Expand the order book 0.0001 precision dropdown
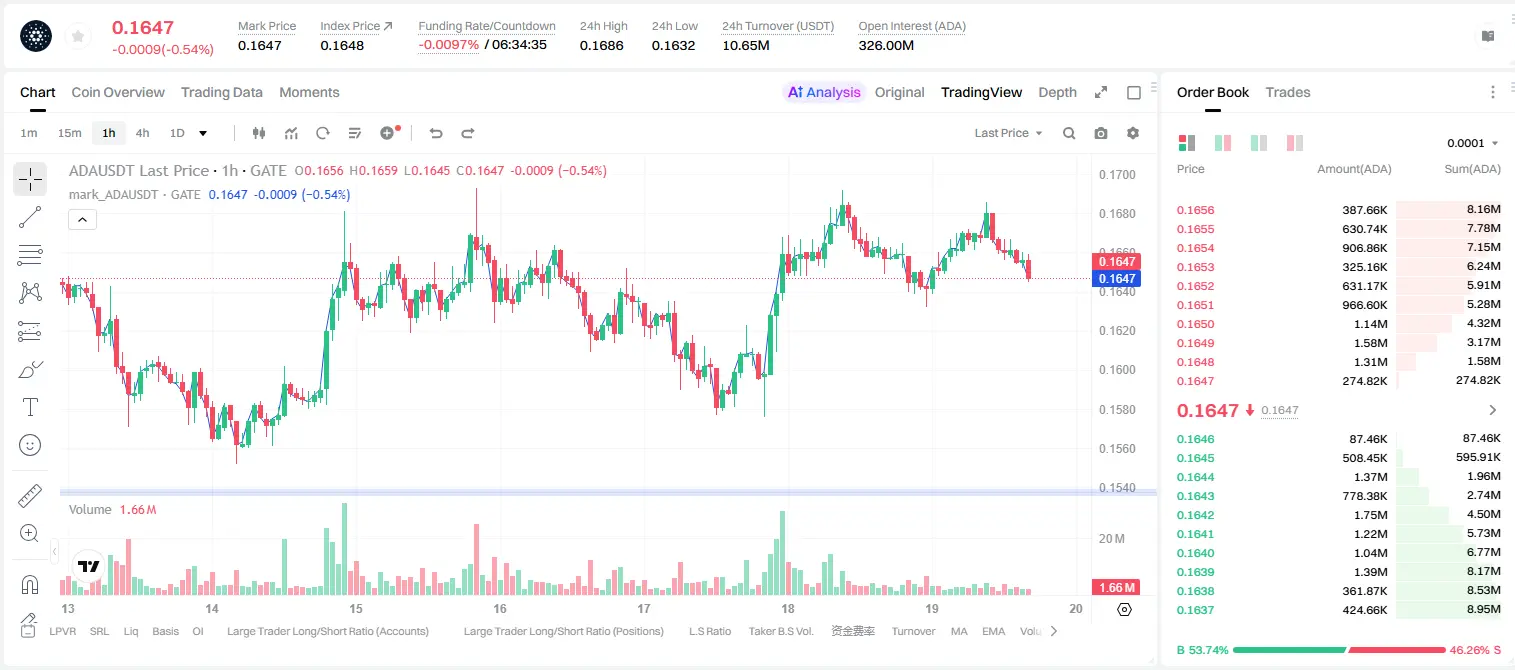 tap(1472, 143)
